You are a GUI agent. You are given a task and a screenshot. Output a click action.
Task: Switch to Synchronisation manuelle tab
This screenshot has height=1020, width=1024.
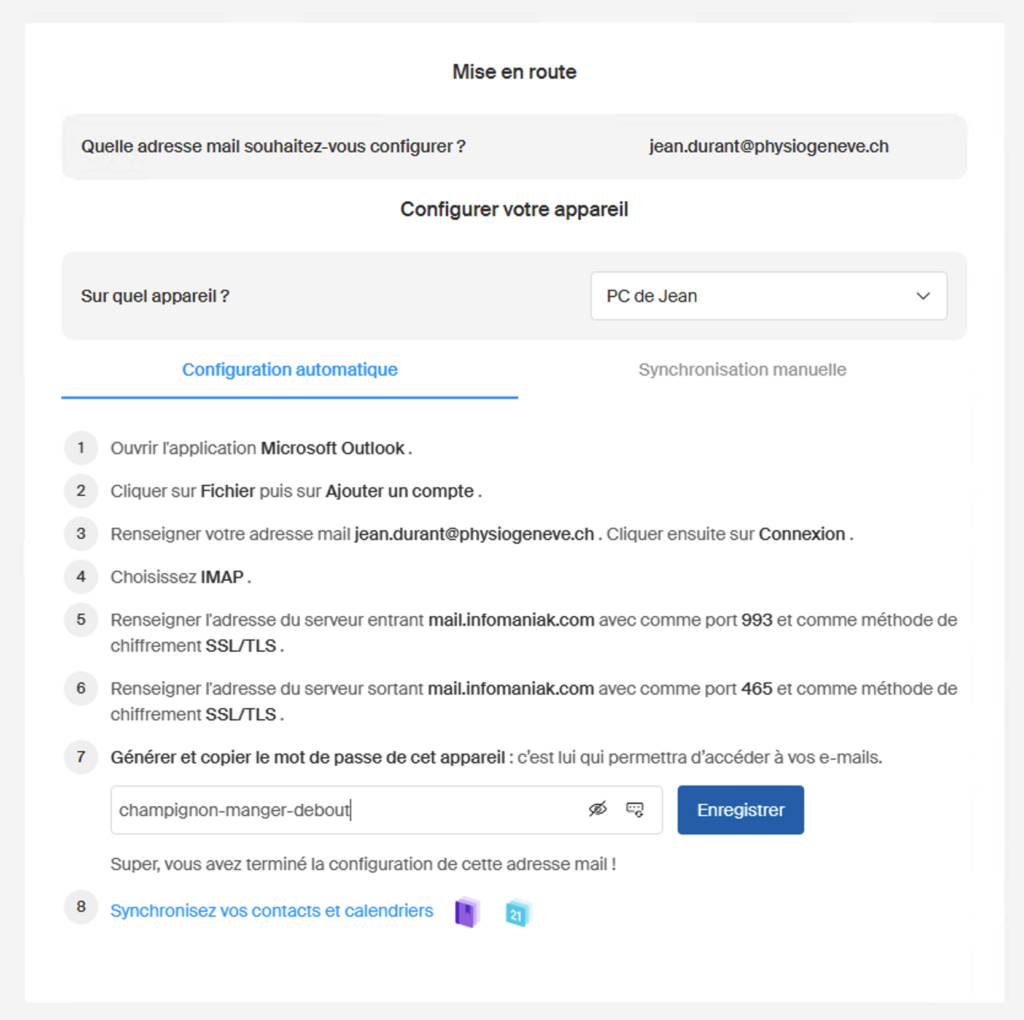(742, 370)
